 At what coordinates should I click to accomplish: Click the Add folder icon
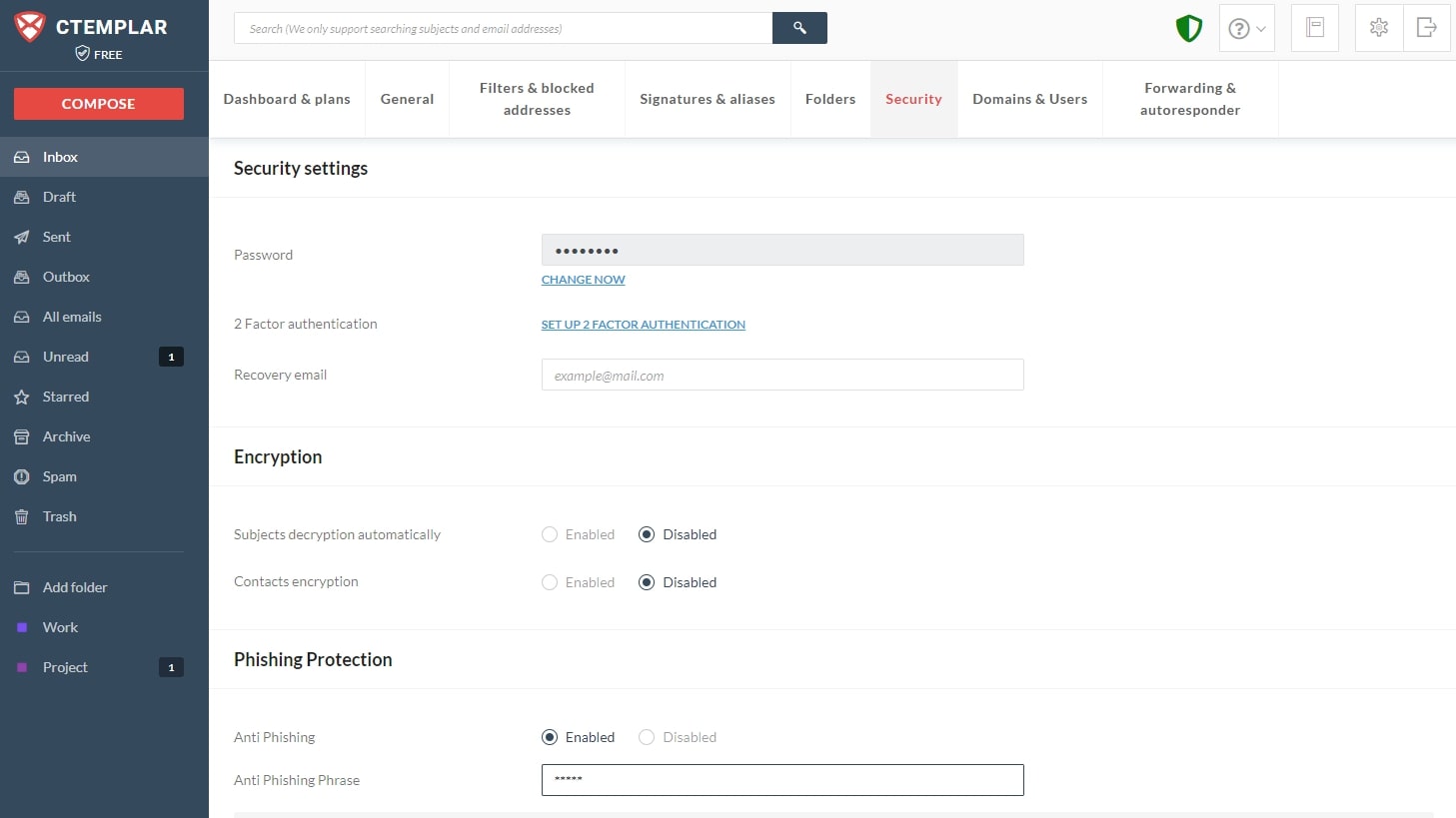click(22, 587)
